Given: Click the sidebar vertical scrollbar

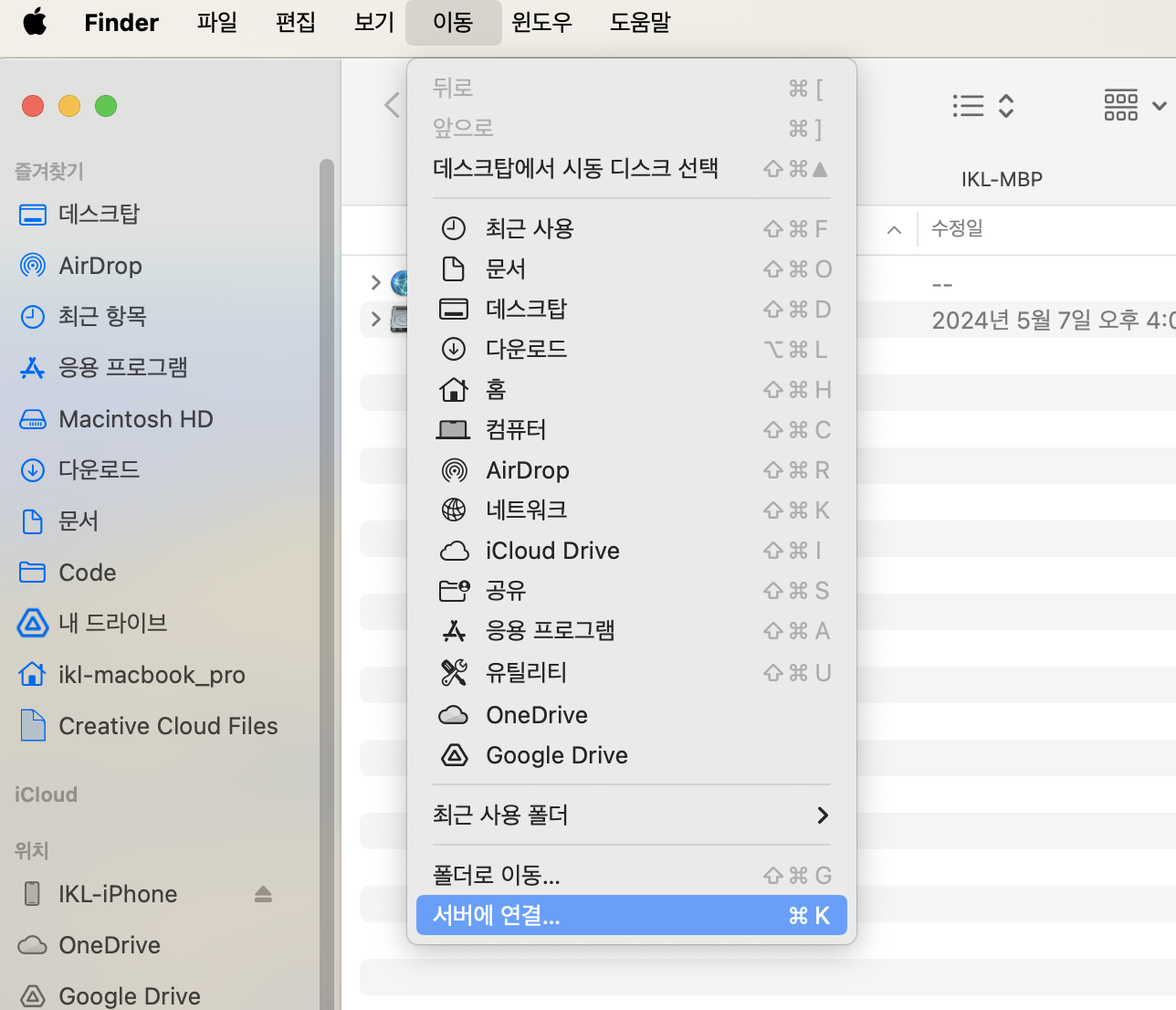Looking at the screenshot, I should click(326, 584).
